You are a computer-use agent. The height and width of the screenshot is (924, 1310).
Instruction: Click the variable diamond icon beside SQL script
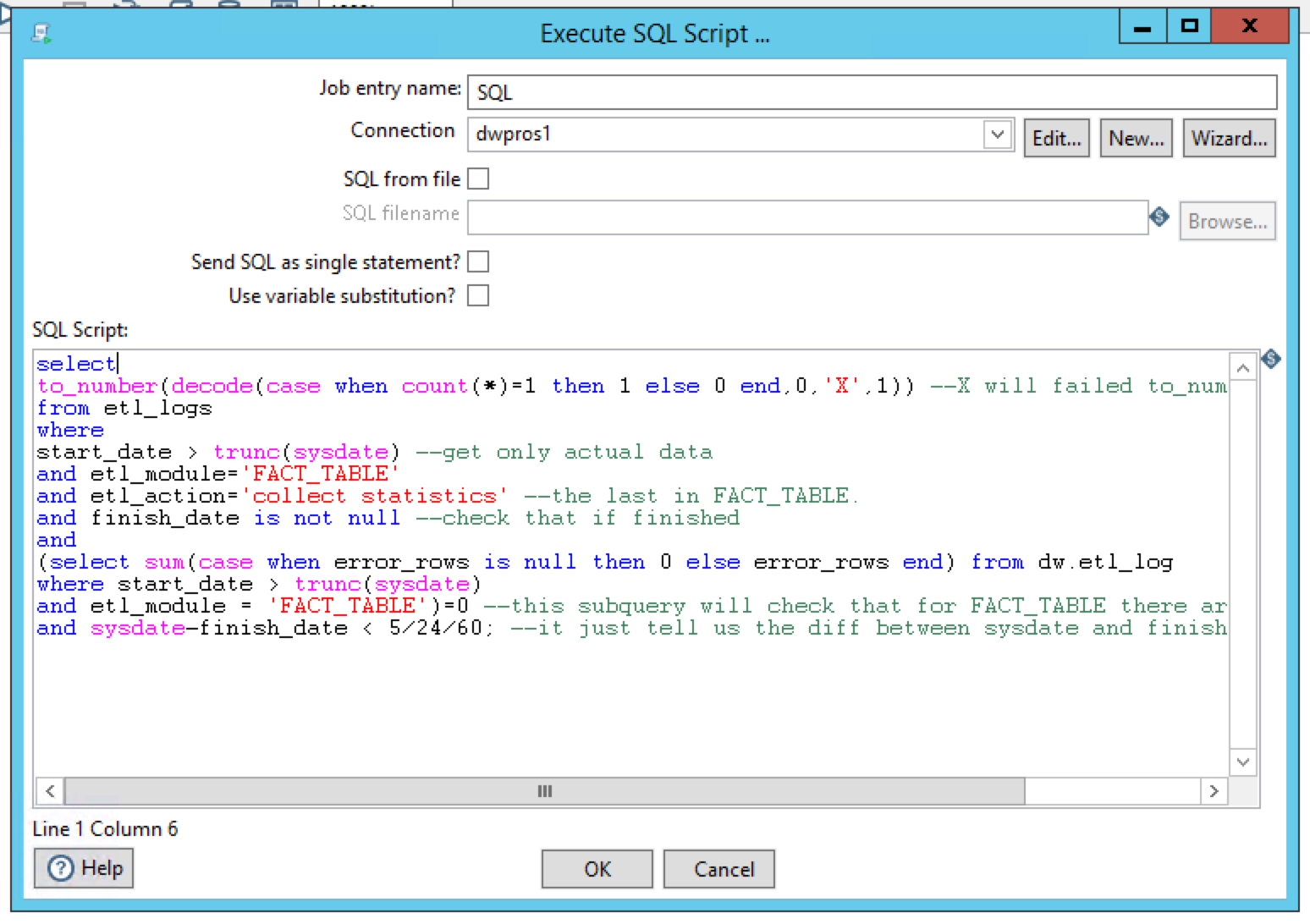(x=1270, y=359)
